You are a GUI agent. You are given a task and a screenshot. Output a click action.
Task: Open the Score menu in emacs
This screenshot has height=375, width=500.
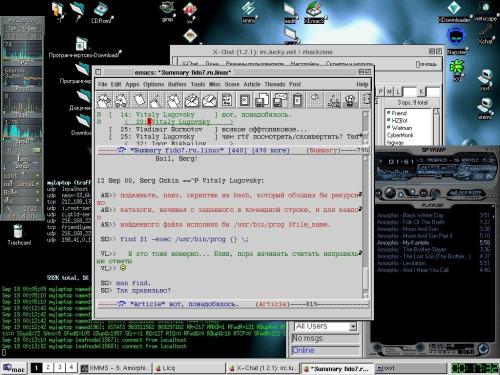coord(232,84)
